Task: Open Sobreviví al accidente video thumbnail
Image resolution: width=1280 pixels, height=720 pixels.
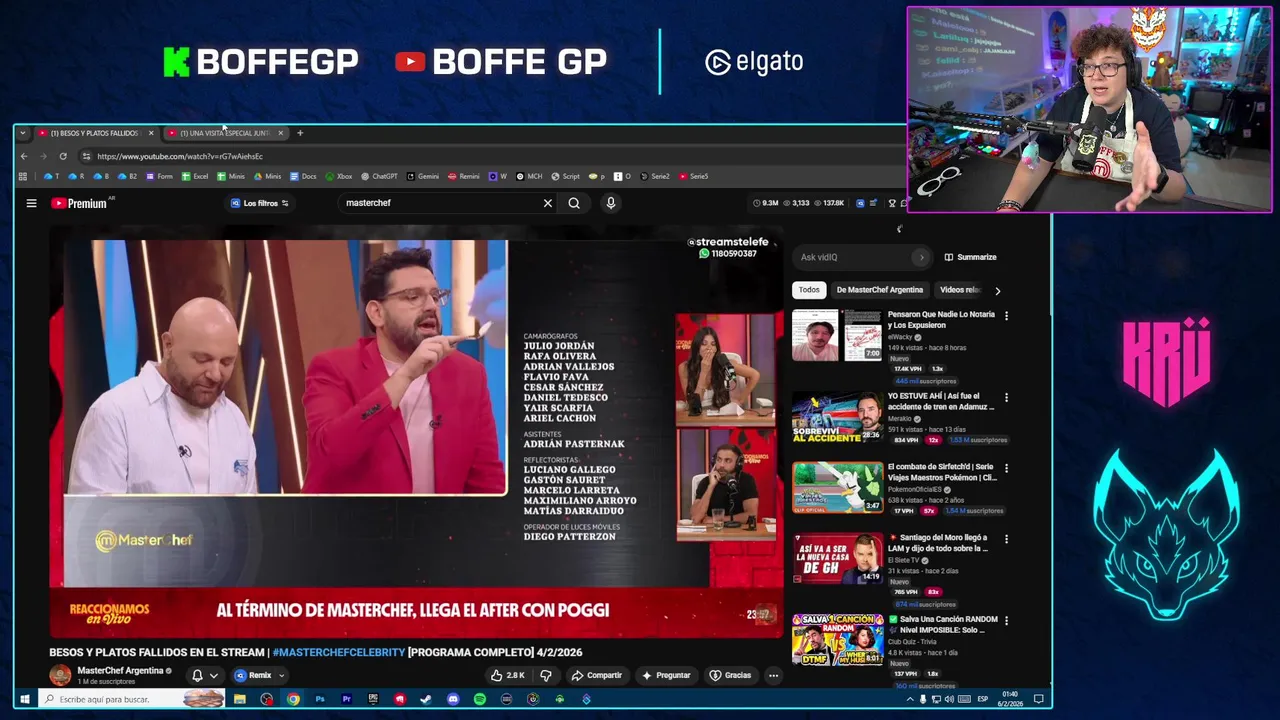Action: [838, 417]
